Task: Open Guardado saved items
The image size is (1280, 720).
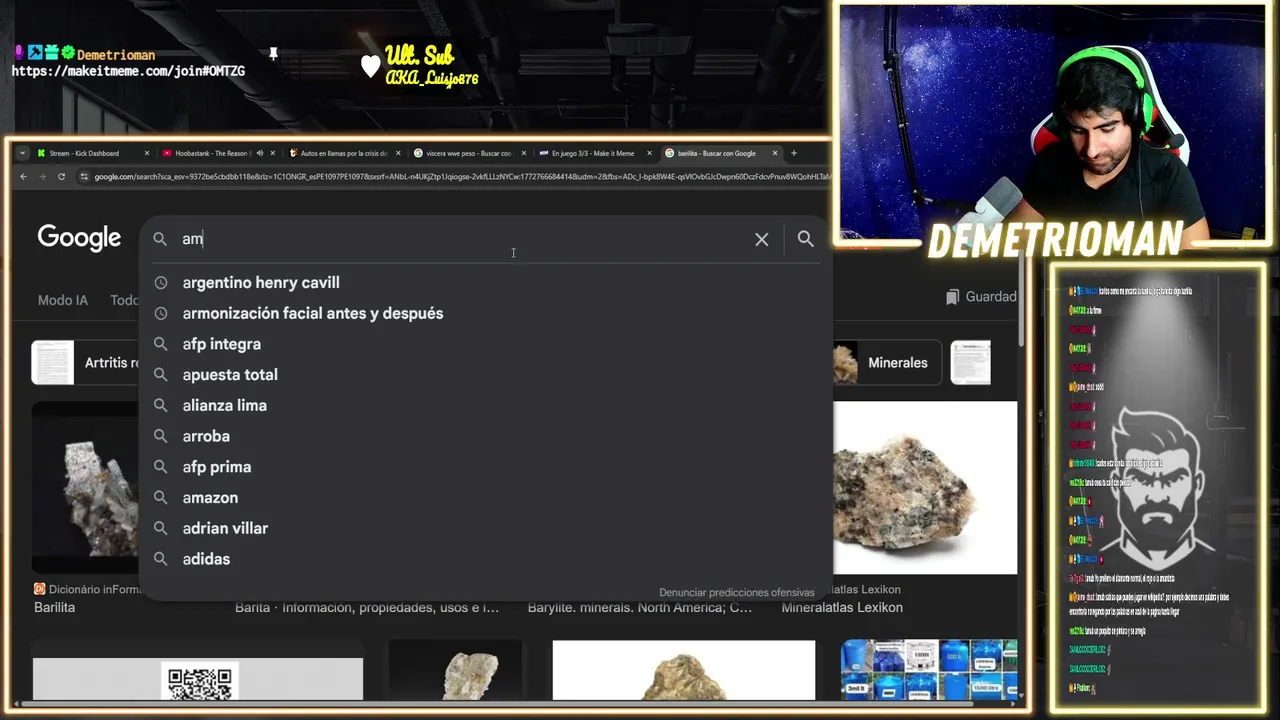Action: [x=981, y=297]
